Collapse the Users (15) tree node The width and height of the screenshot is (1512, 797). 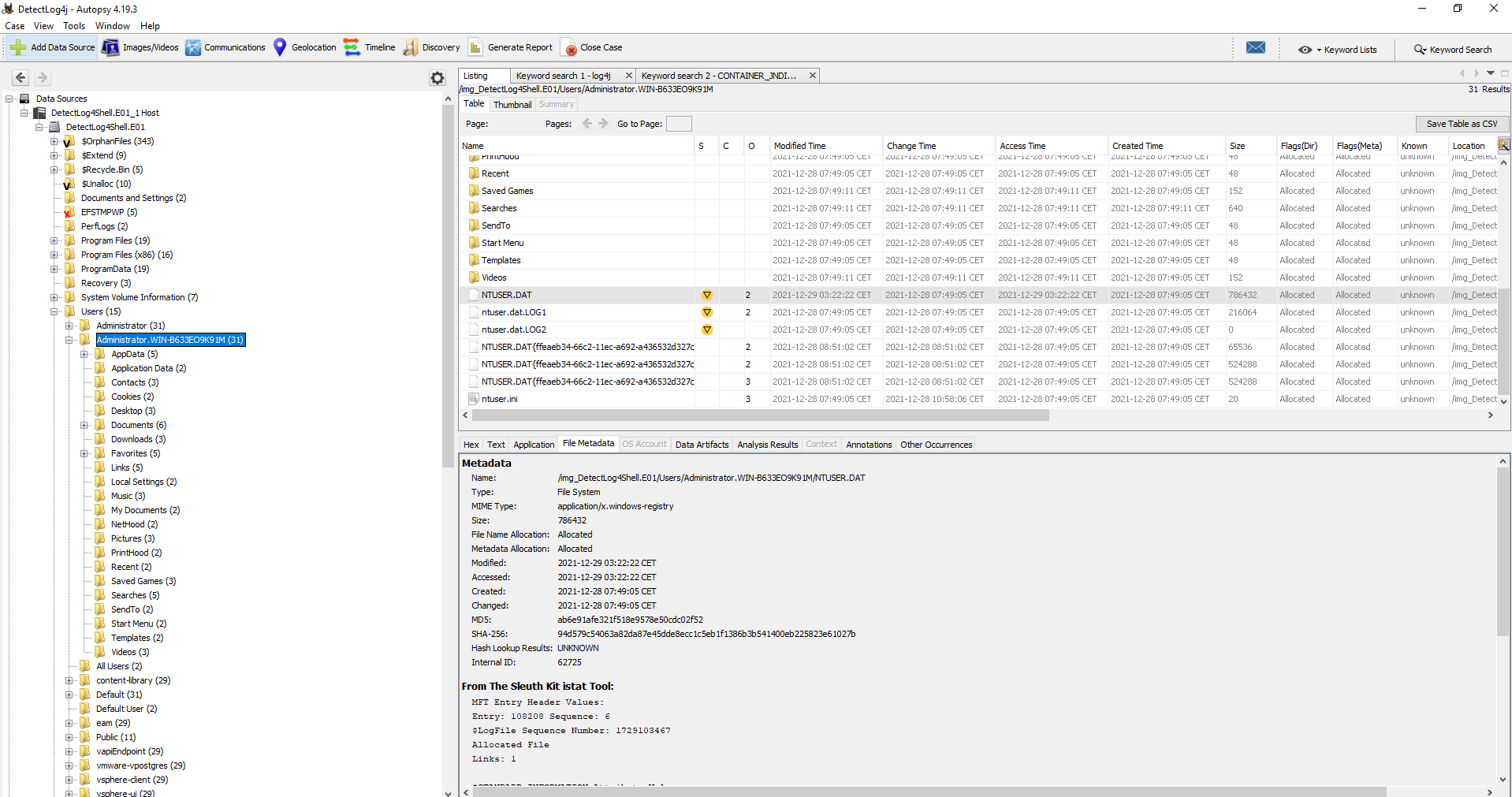coord(54,311)
